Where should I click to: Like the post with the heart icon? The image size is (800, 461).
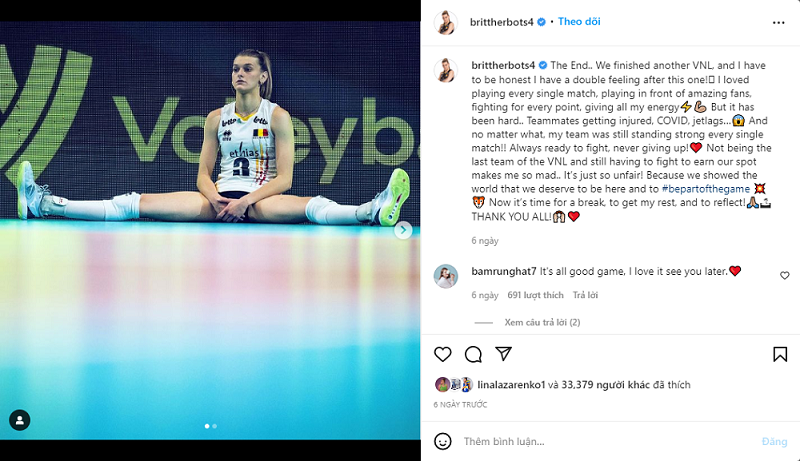point(442,354)
